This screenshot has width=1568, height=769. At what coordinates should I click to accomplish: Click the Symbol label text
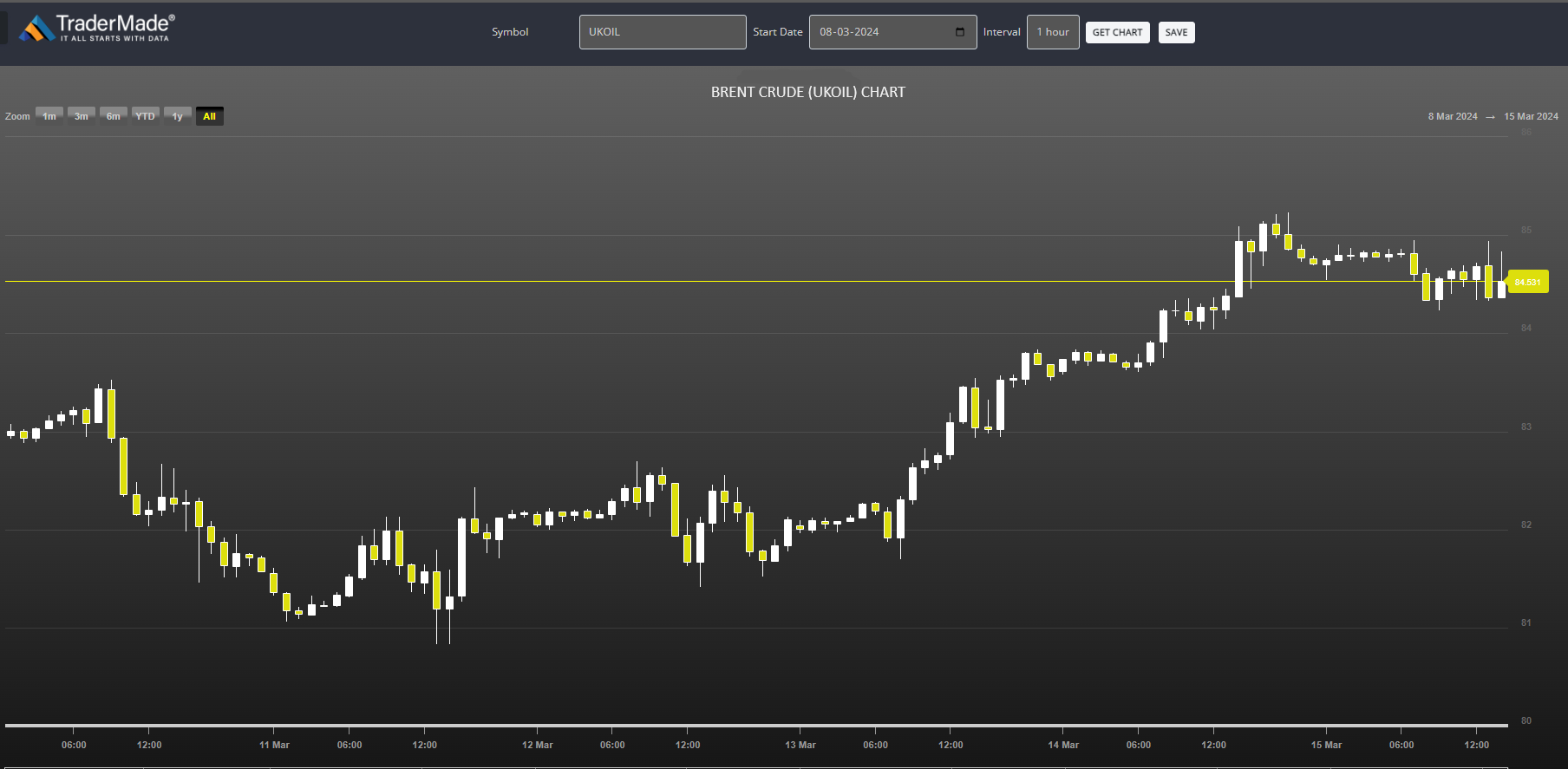point(510,32)
